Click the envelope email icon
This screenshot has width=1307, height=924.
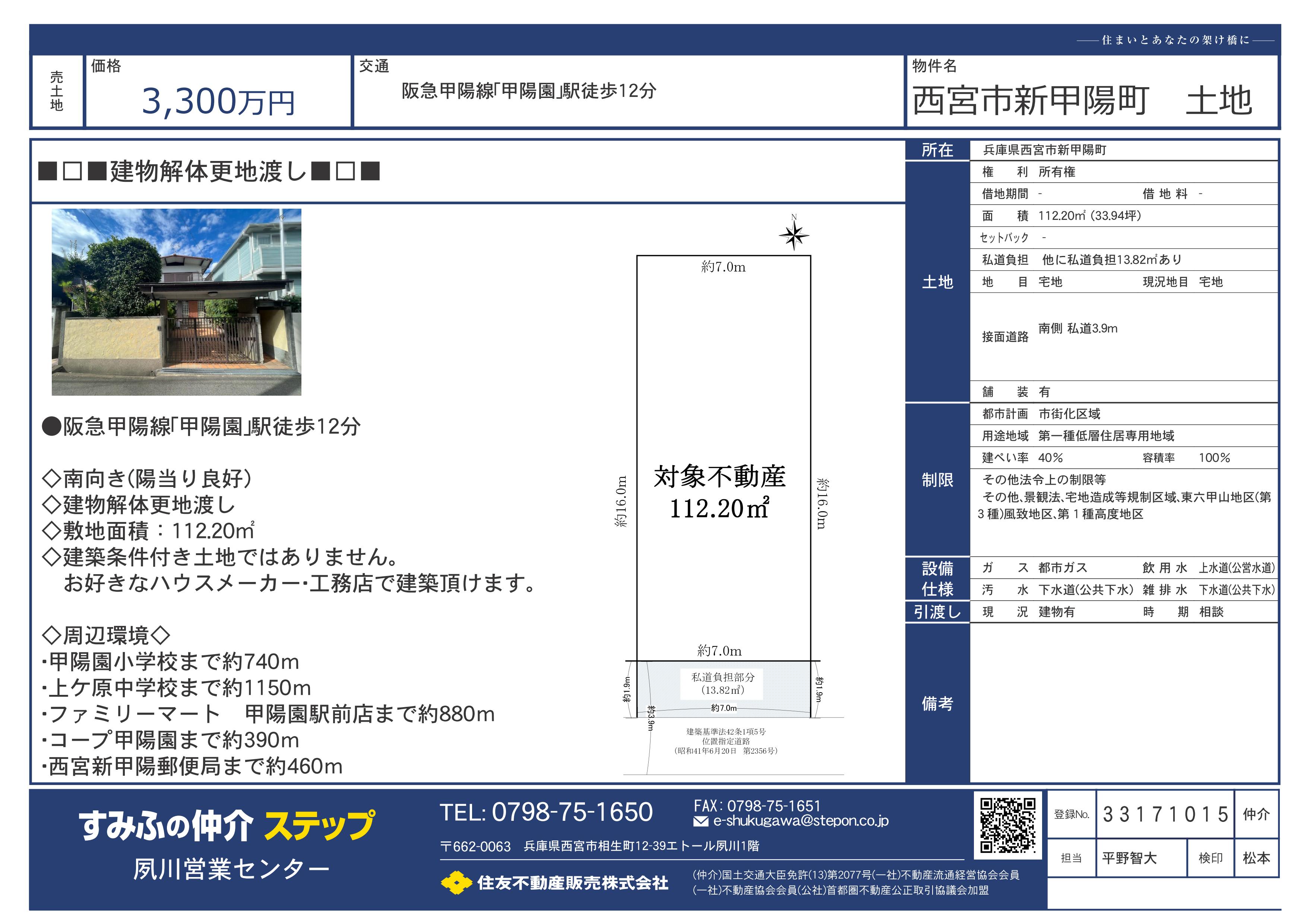[701, 822]
